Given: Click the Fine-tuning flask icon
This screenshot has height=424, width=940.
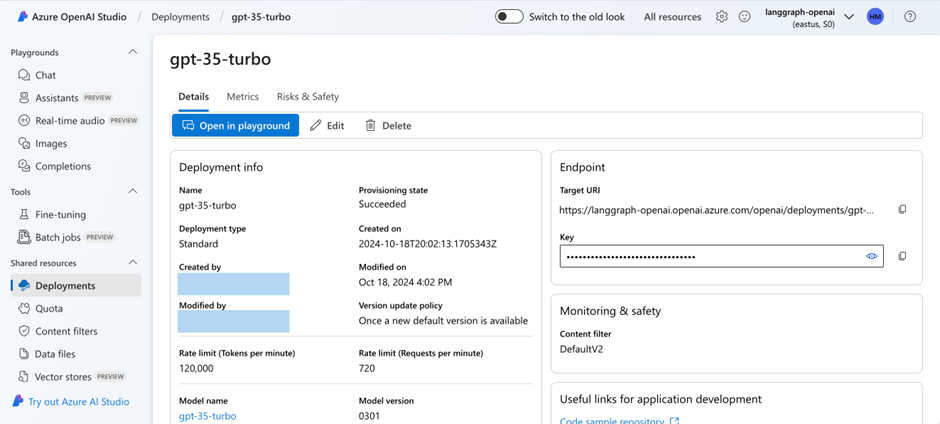Looking at the screenshot, I should coord(24,214).
